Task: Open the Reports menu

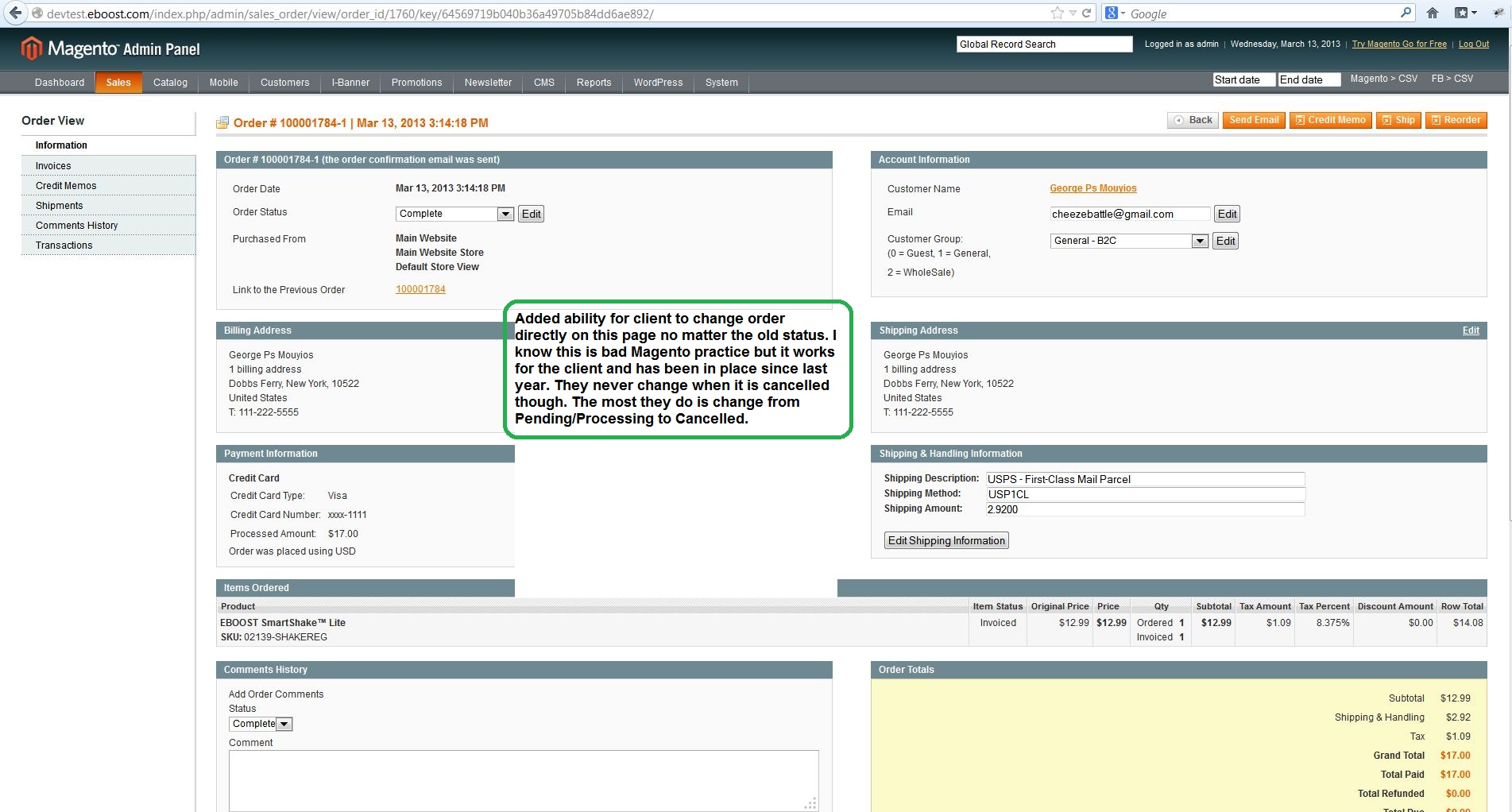Action: pos(594,83)
